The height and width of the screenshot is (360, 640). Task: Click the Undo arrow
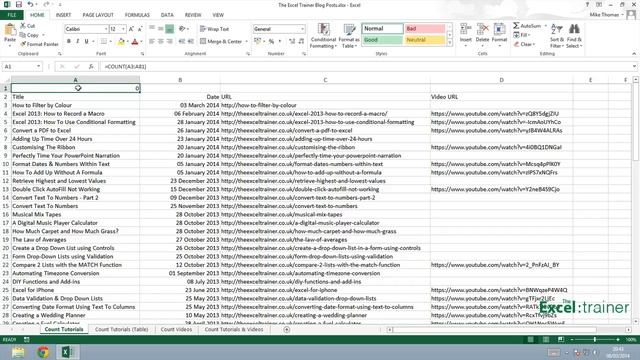30,4
